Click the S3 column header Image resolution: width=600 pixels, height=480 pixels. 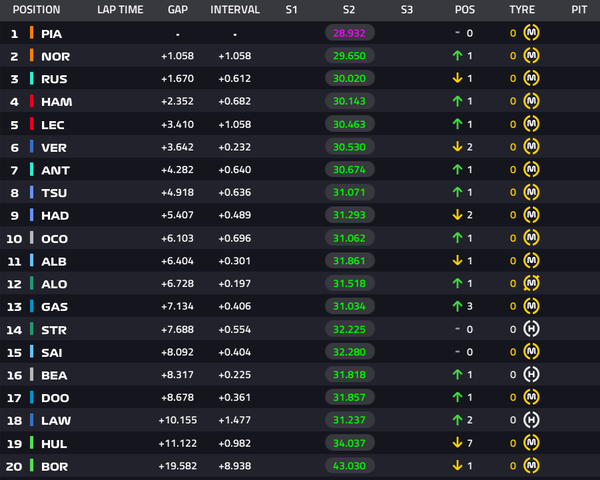click(407, 10)
